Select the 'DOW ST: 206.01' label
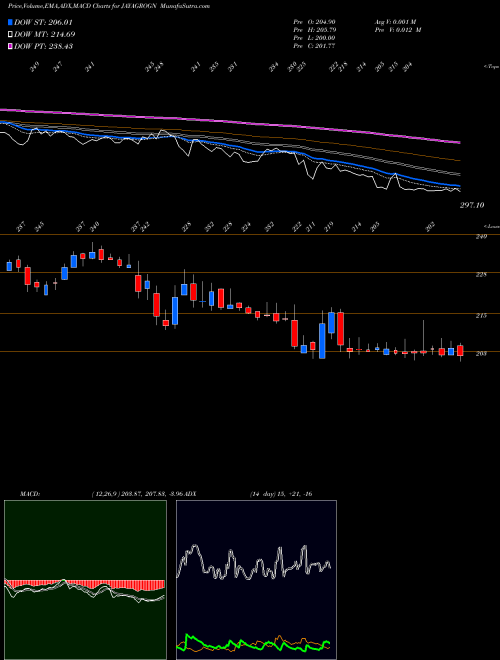500x660 pixels. point(43,22)
